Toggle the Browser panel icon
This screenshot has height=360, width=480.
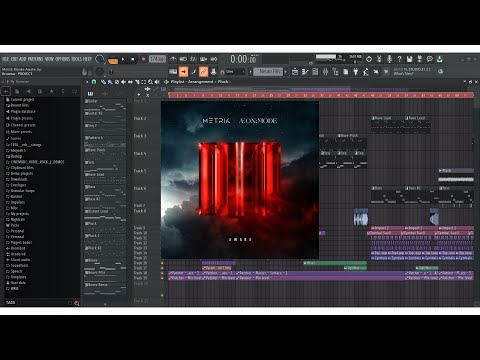click(335, 72)
